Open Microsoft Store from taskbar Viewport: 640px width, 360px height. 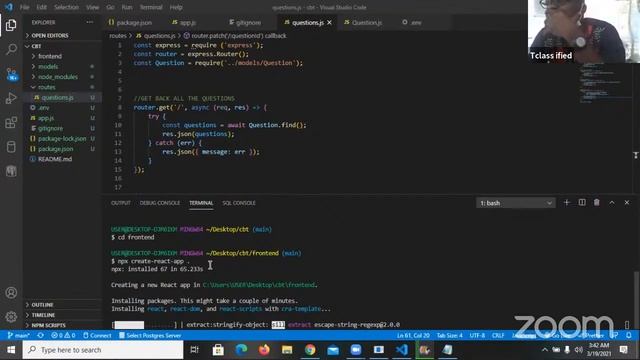(x=218, y=350)
